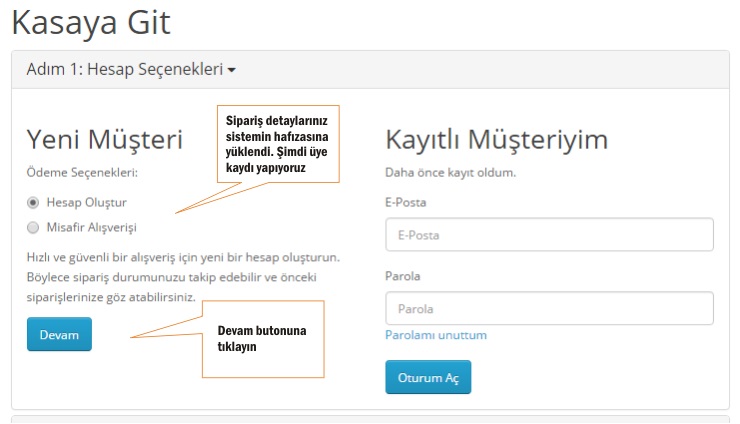Toggle the caret beside Hesap Seçenekleri
740x424 pixels.
232,71
